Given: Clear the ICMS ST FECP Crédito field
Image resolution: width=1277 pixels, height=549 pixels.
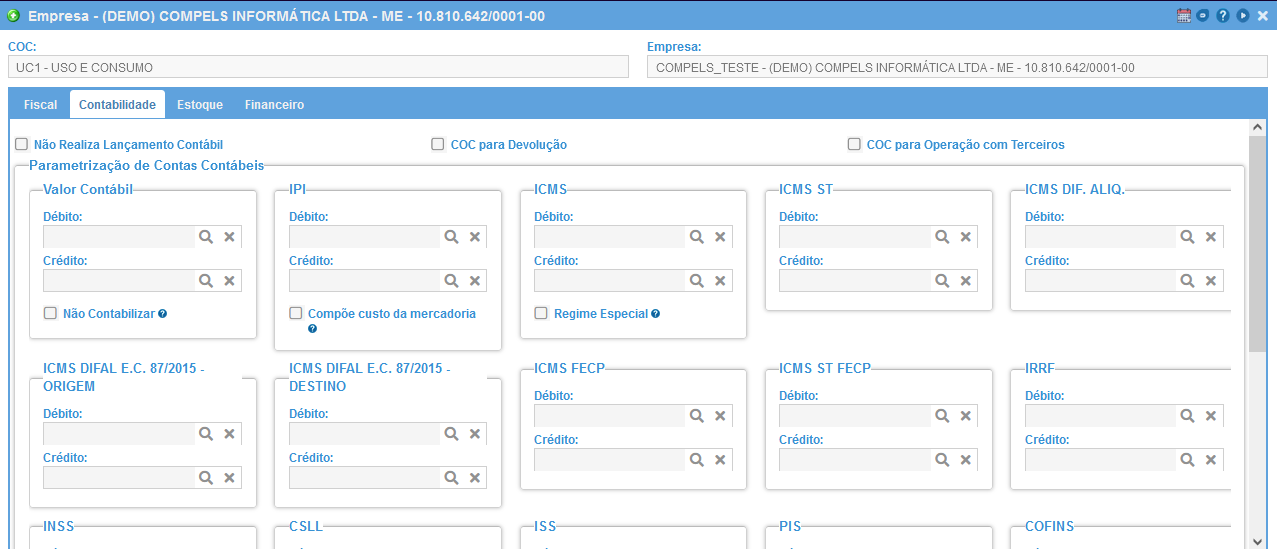Looking at the screenshot, I should pos(965,460).
